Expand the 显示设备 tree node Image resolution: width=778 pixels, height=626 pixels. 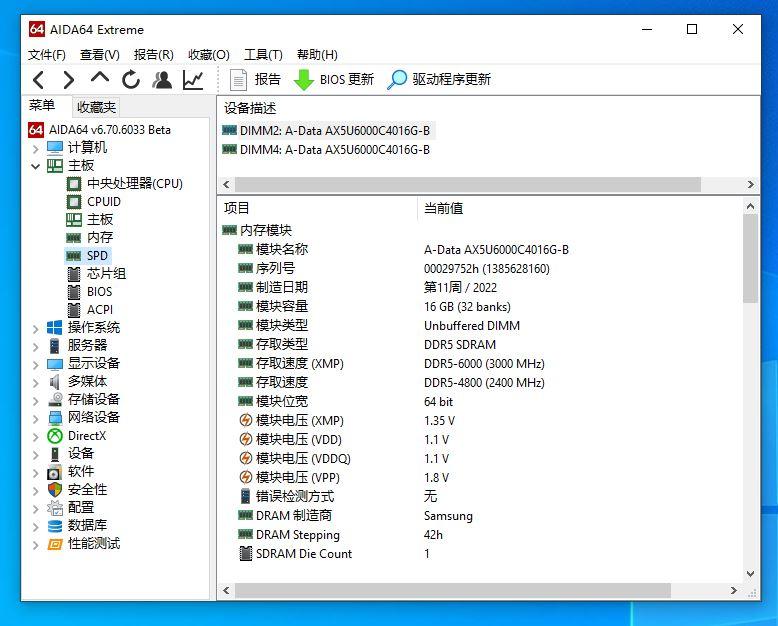(x=35, y=364)
